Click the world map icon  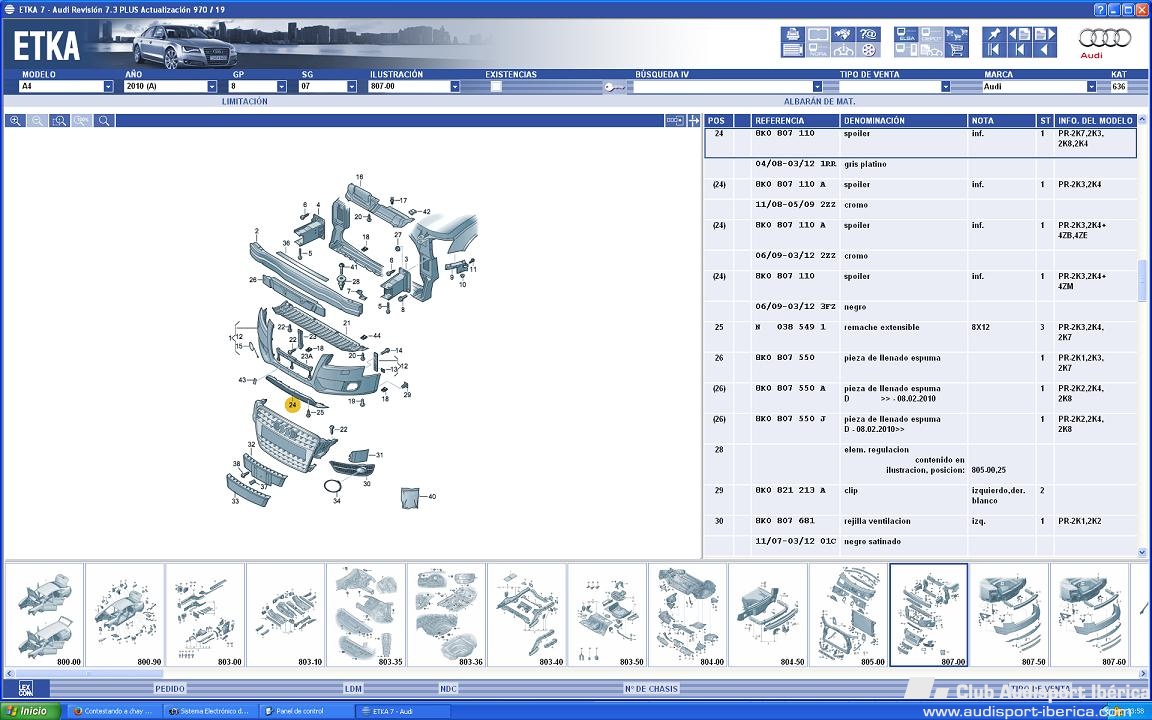(844, 34)
